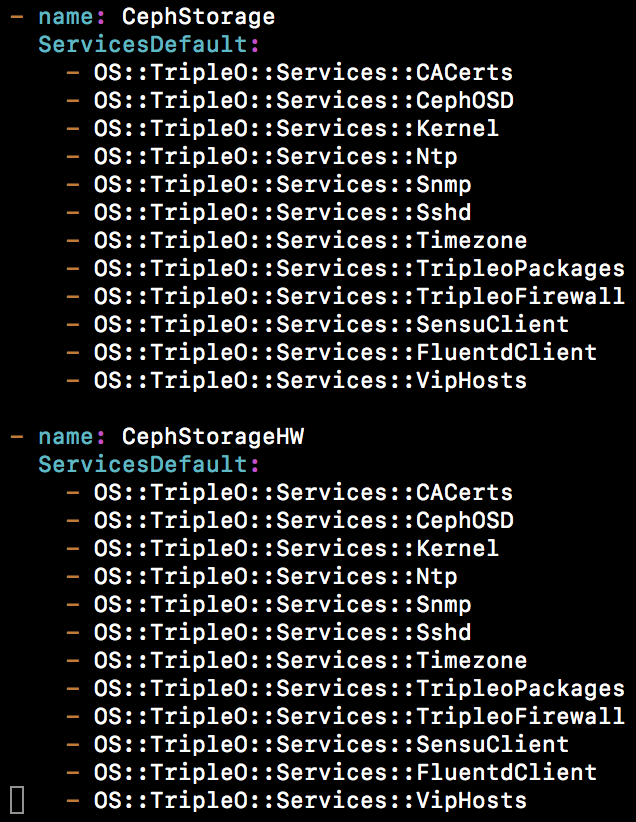Select TripleoPackages line in CephStorage block
The height and width of the screenshot is (822, 636).
[359, 269]
